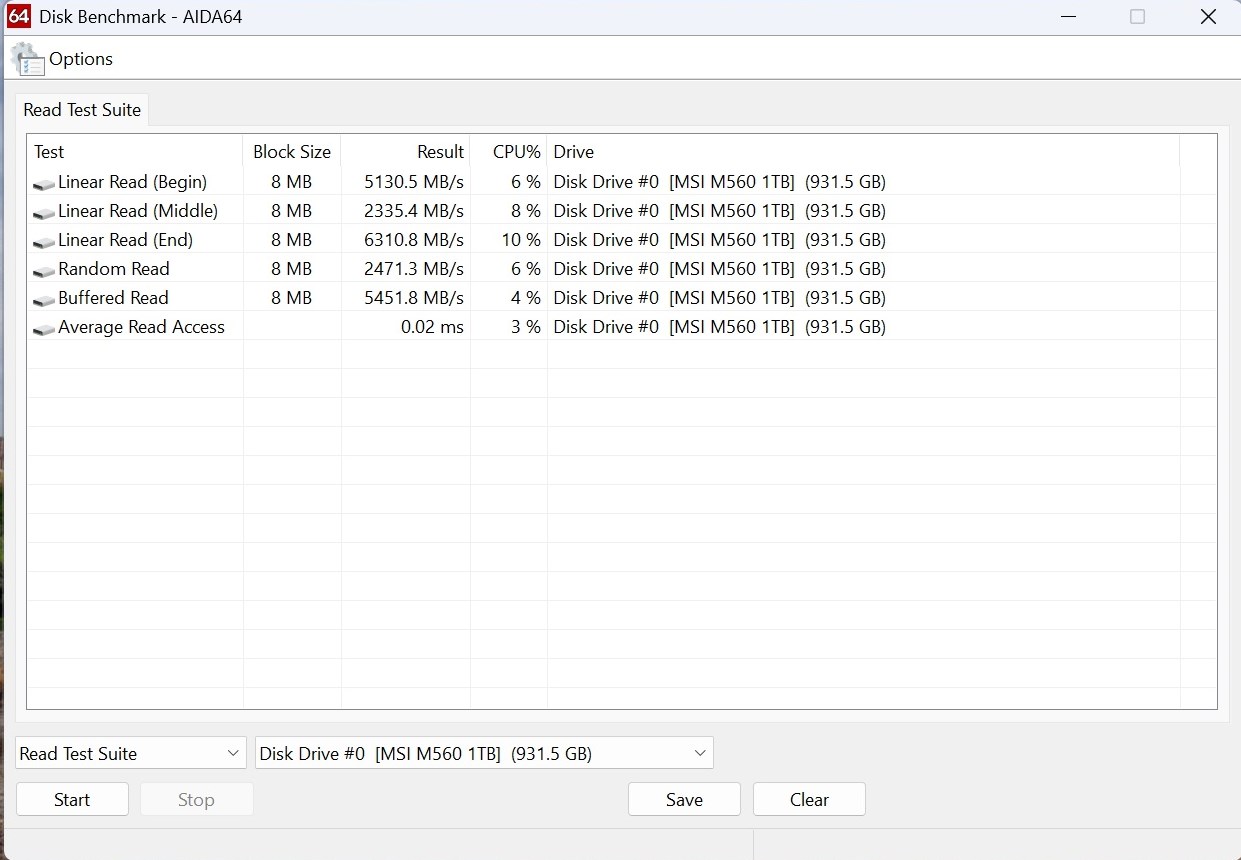
Task: Select the Linear Read (Middle) row text
Action: click(138, 211)
